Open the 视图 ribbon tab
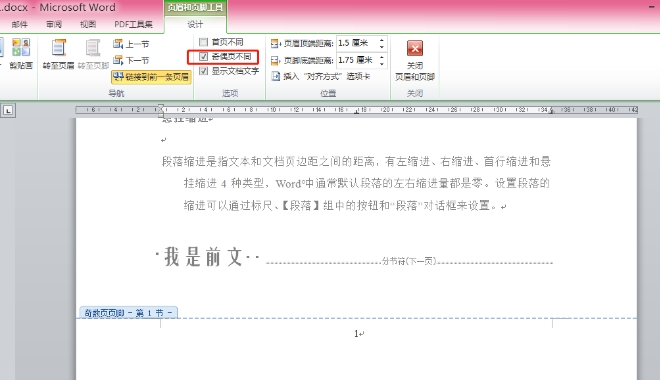The width and height of the screenshot is (660, 383). (x=88, y=24)
